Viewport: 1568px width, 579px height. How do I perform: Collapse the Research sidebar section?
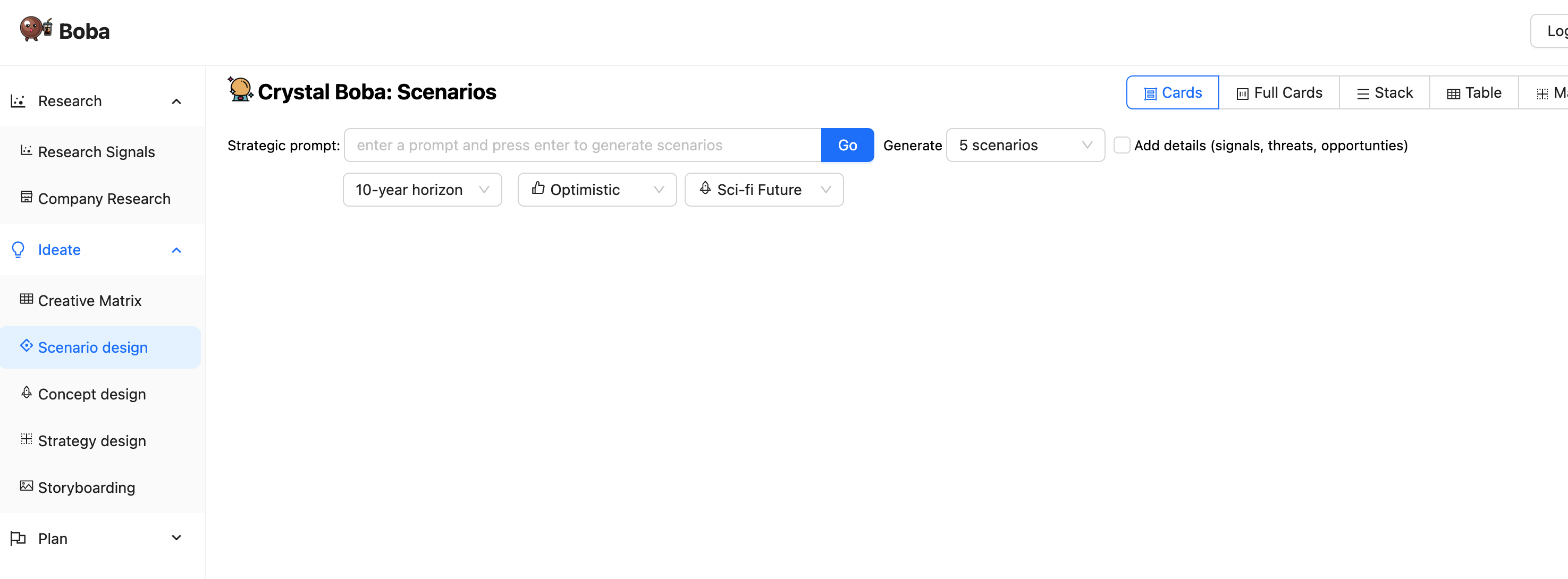coord(176,101)
